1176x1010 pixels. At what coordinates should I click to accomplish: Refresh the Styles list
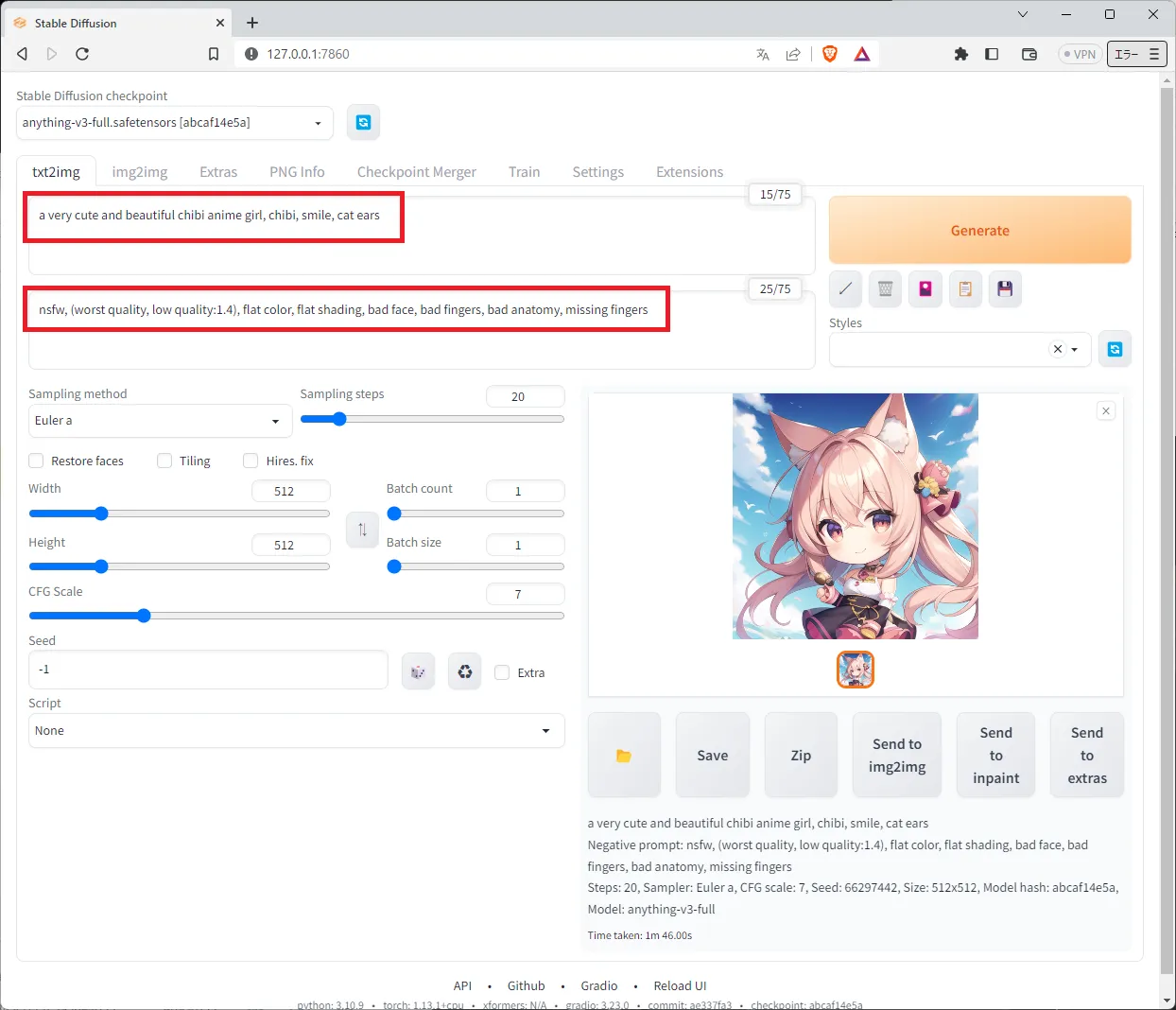point(1115,350)
